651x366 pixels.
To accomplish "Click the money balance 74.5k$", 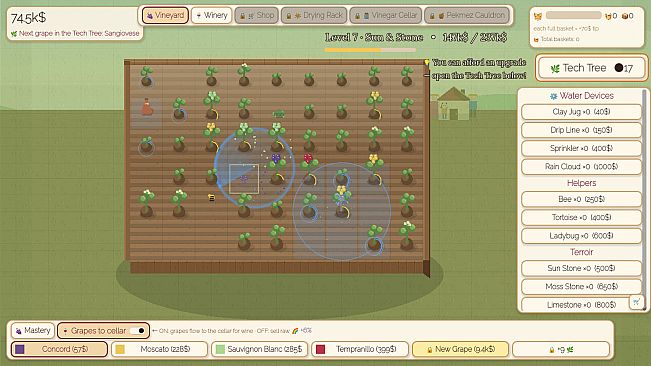I will tap(28, 18).
